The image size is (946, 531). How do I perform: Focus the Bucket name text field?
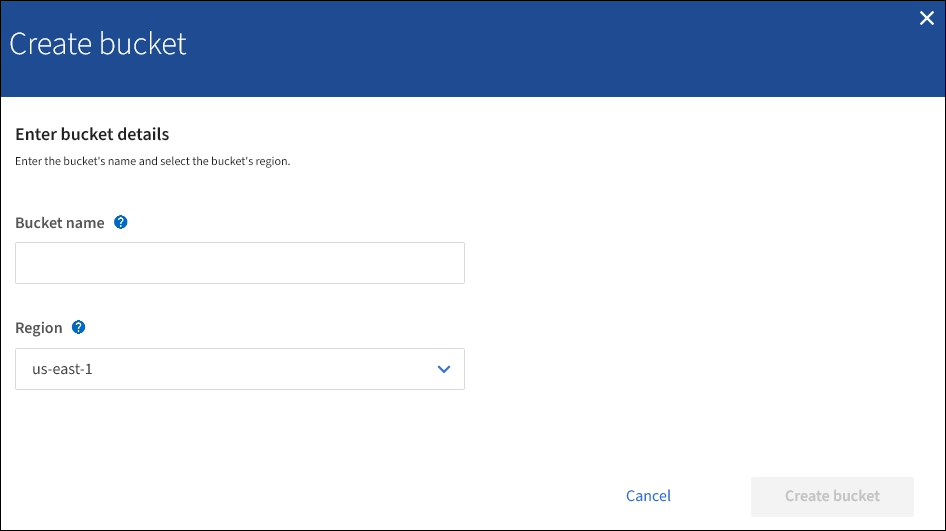[240, 263]
